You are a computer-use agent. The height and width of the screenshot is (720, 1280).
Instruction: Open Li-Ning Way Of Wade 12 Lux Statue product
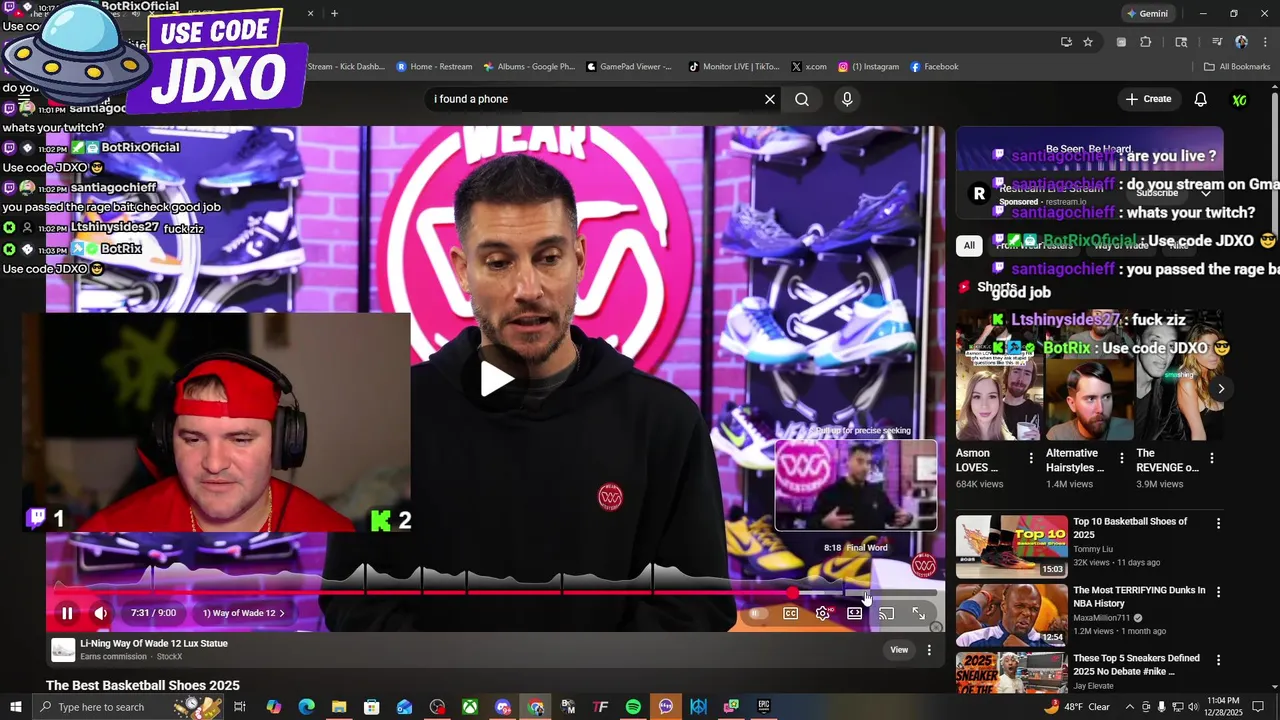[x=154, y=643]
